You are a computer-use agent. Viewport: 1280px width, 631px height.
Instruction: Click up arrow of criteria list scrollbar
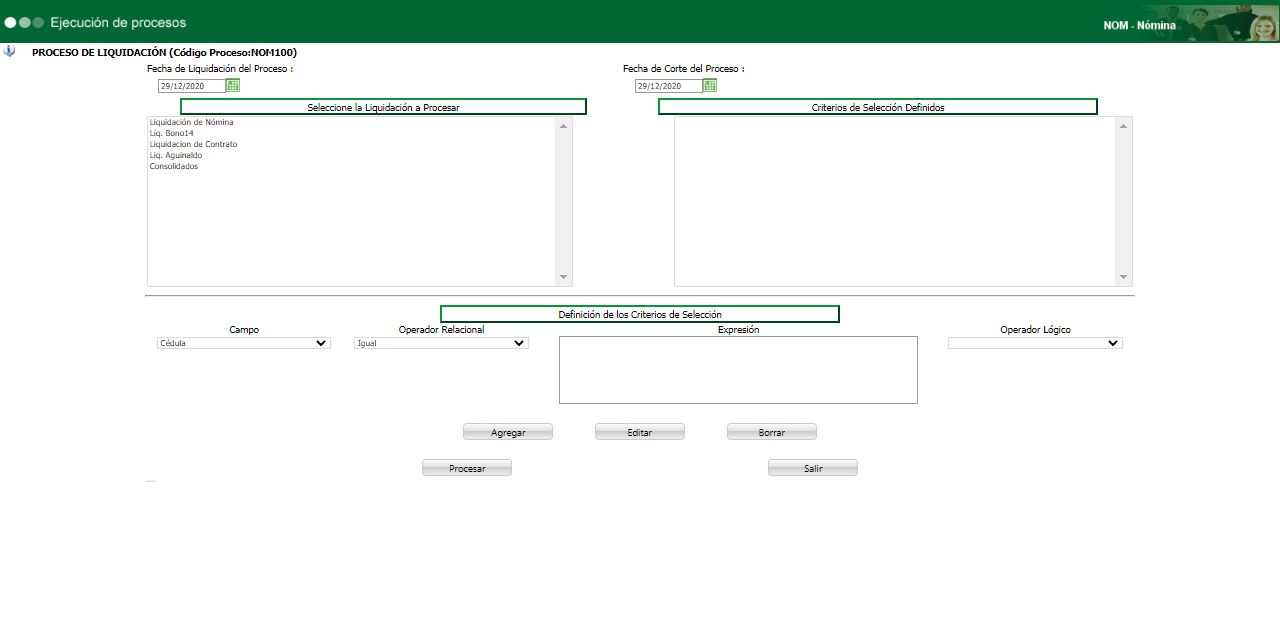(1124, 126)
